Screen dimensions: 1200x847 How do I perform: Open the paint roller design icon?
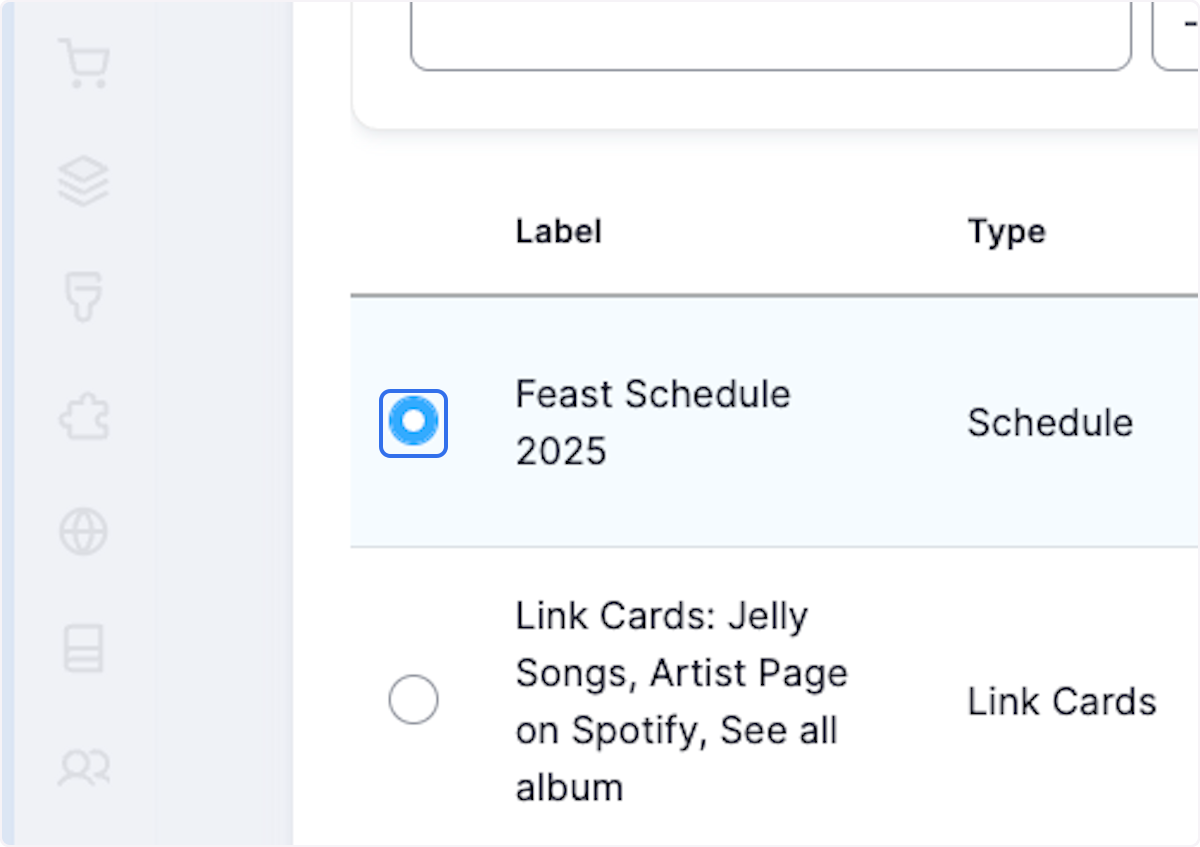point(84,296)
